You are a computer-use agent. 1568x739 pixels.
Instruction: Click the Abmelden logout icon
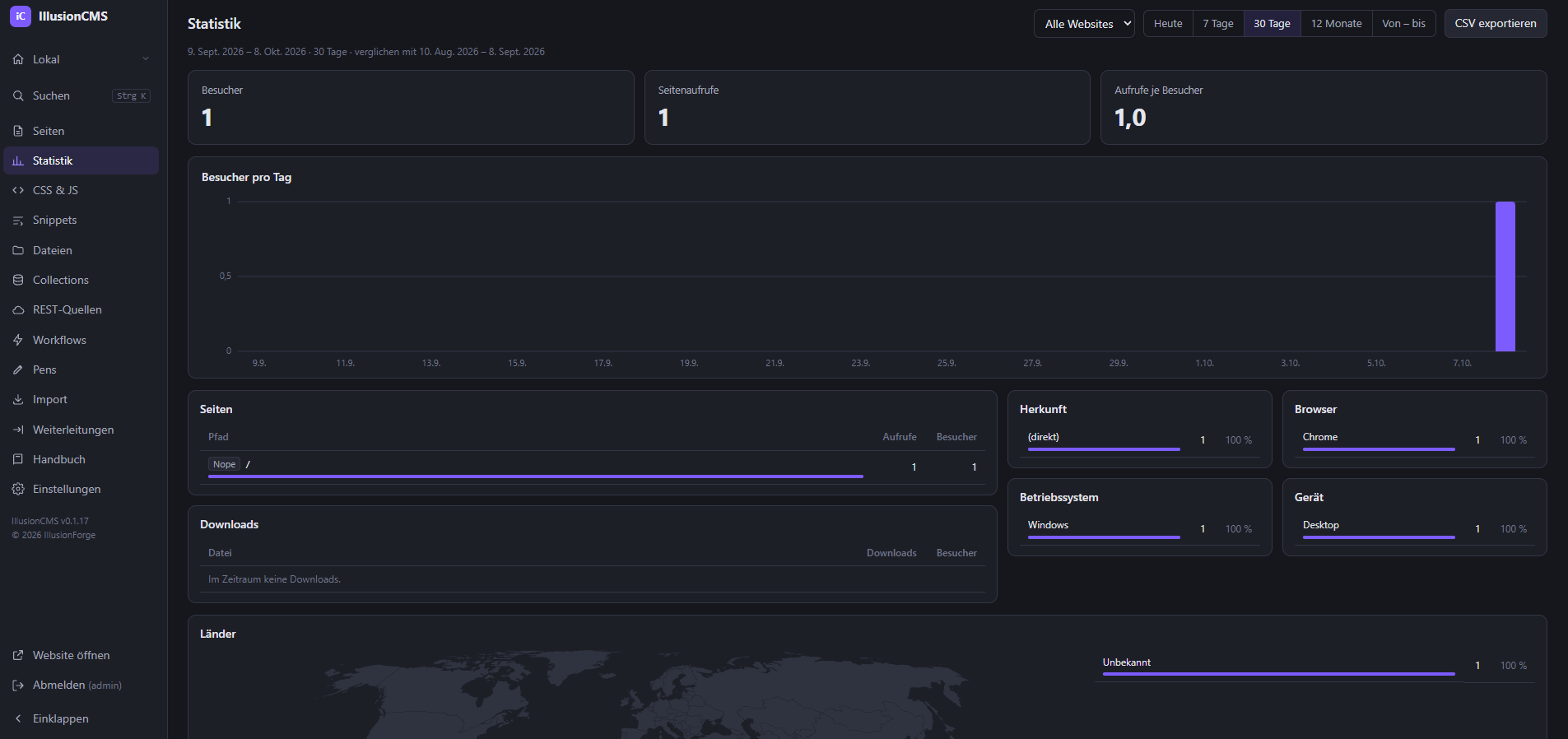pos(18,685)
